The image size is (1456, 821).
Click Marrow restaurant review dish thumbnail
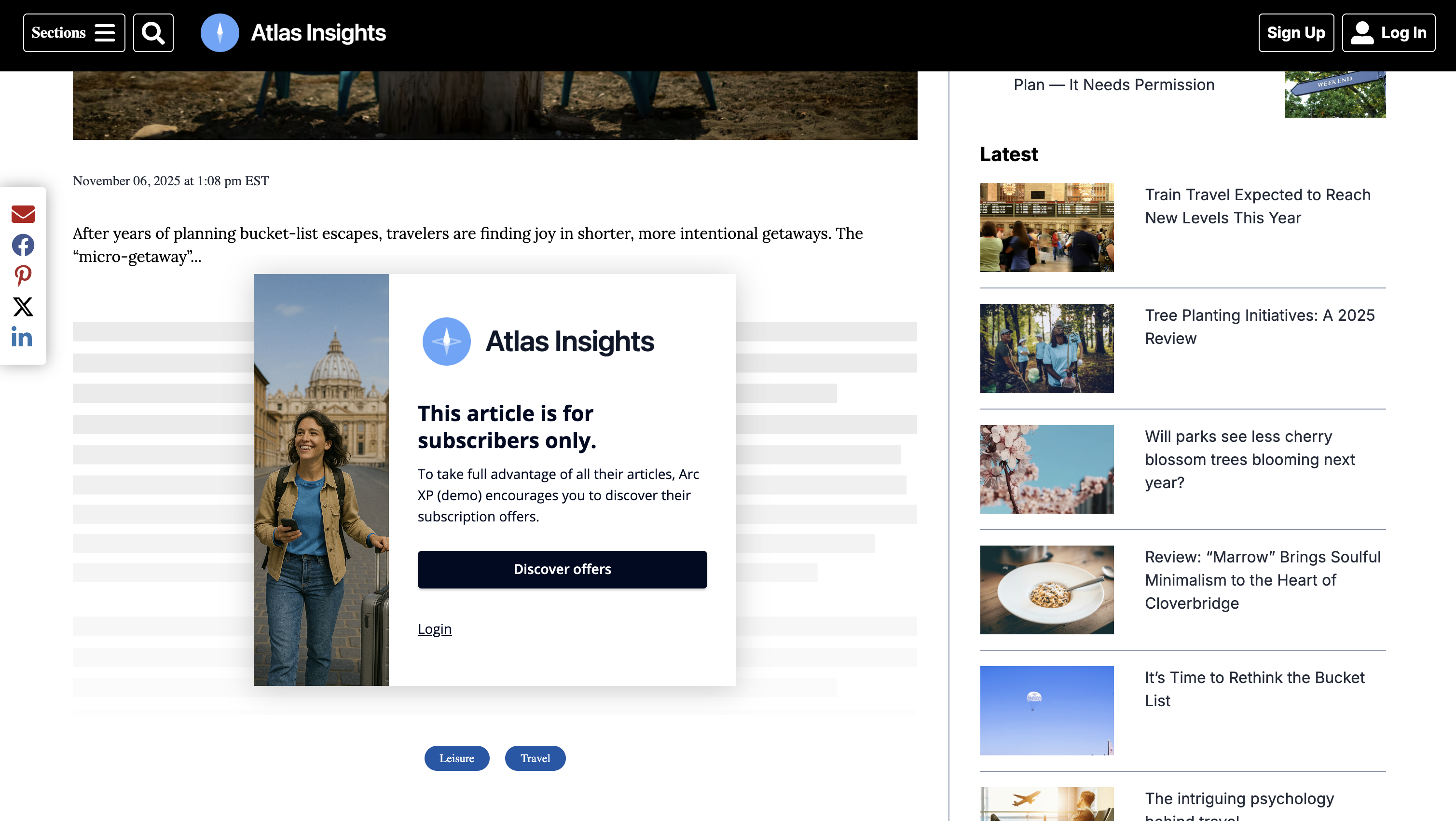click(1047, 590)
